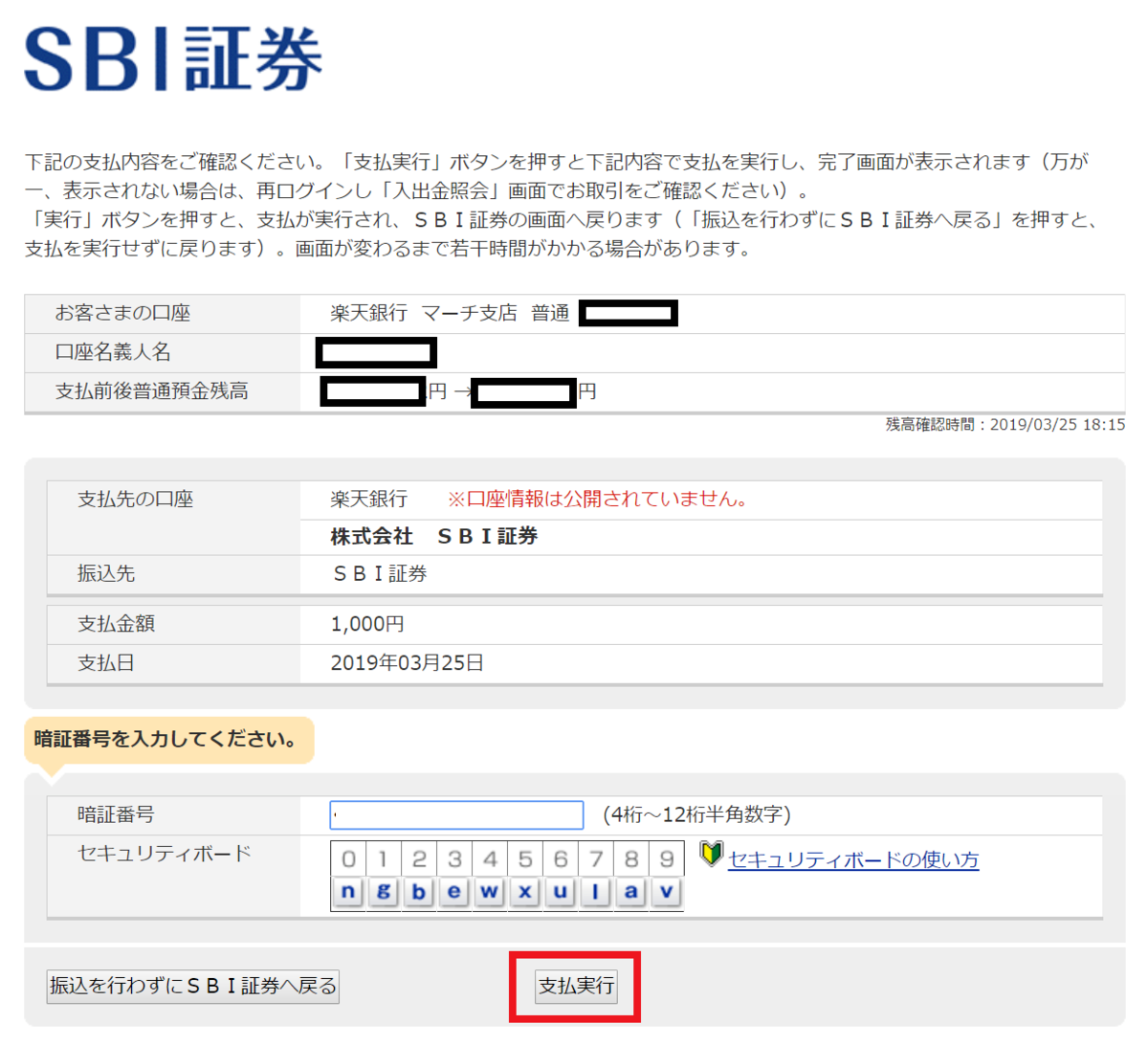Viewport: 1148px width, 1046px height.
Task: Click the red ※口座情報は公開されていません notice
Action: point(598,499)
